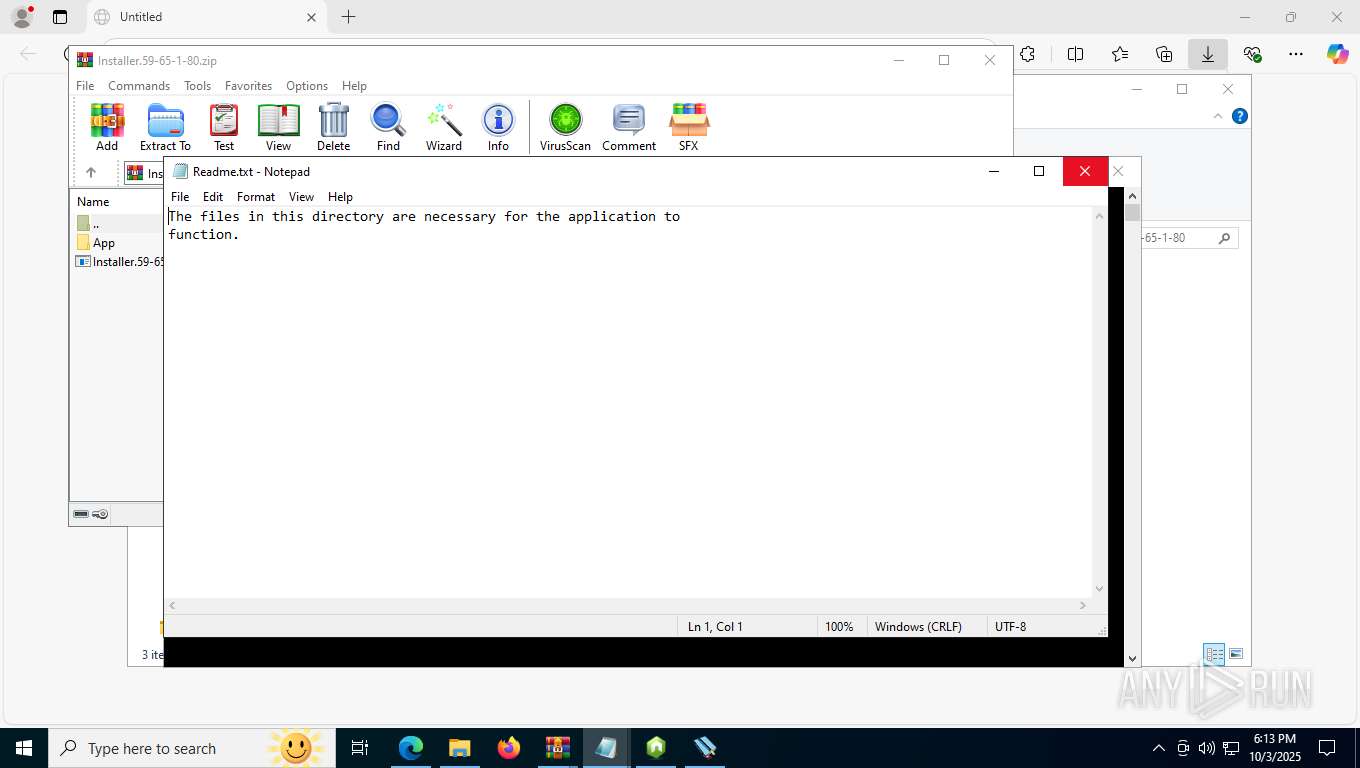This screenshot has height=768, width=1360.
Task: Open Notepad File menu
Action: (x=180, y=197)
